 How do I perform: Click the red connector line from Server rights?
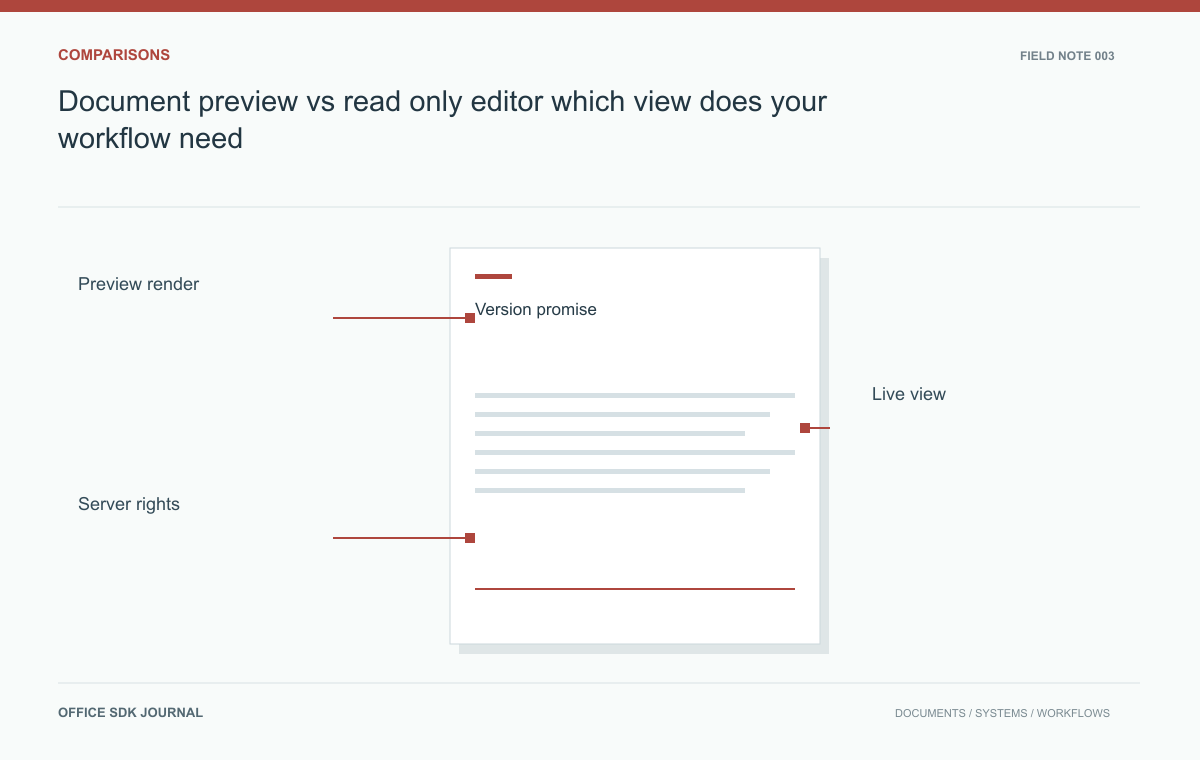coord(399,538)
